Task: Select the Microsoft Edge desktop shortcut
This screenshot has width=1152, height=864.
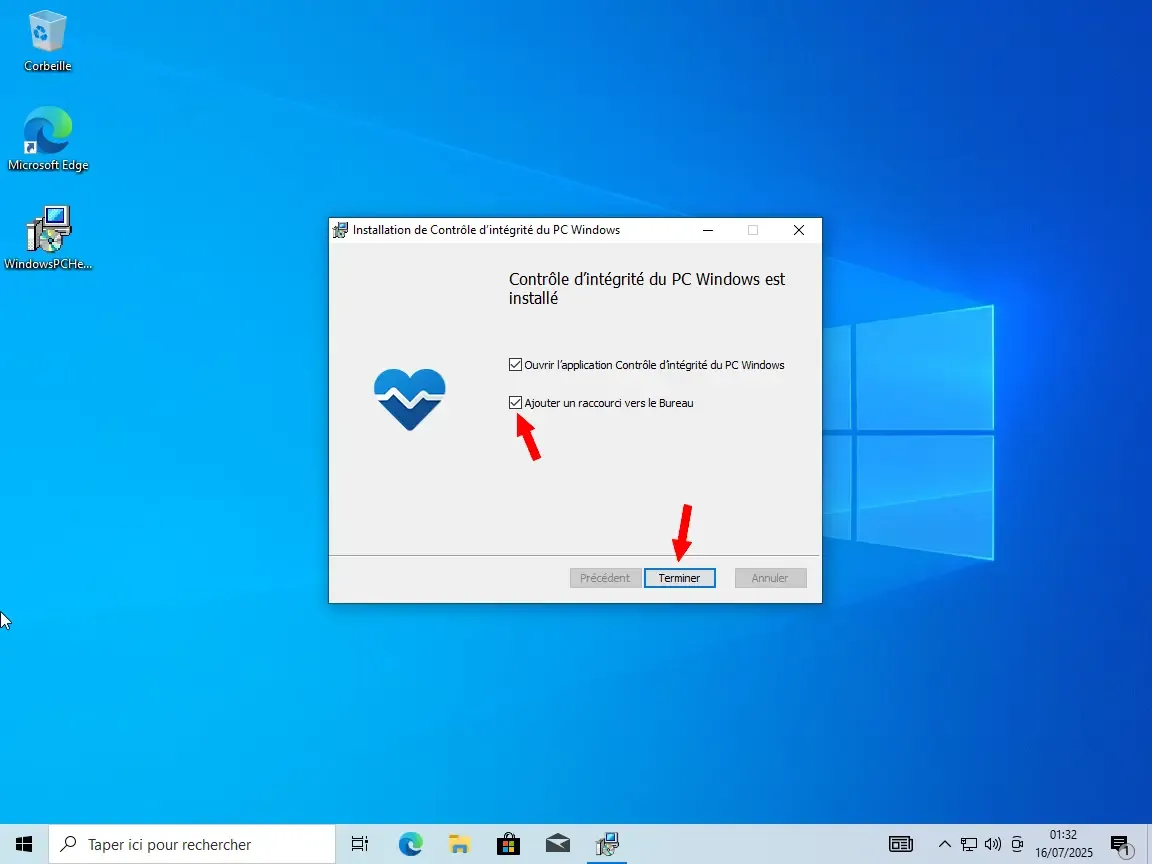Action: [48, 139]
